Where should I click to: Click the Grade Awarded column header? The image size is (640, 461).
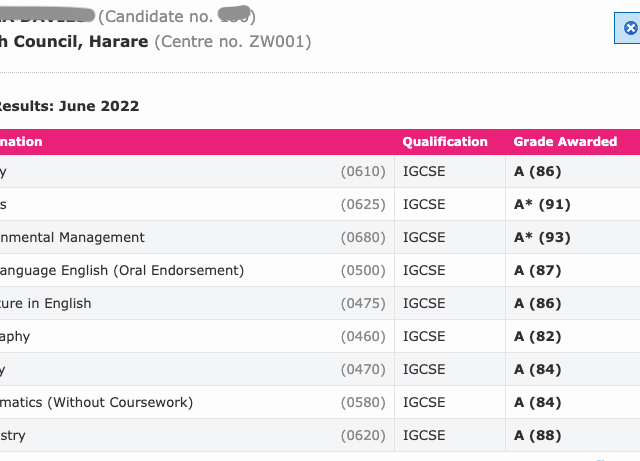[x=565, y=142]
